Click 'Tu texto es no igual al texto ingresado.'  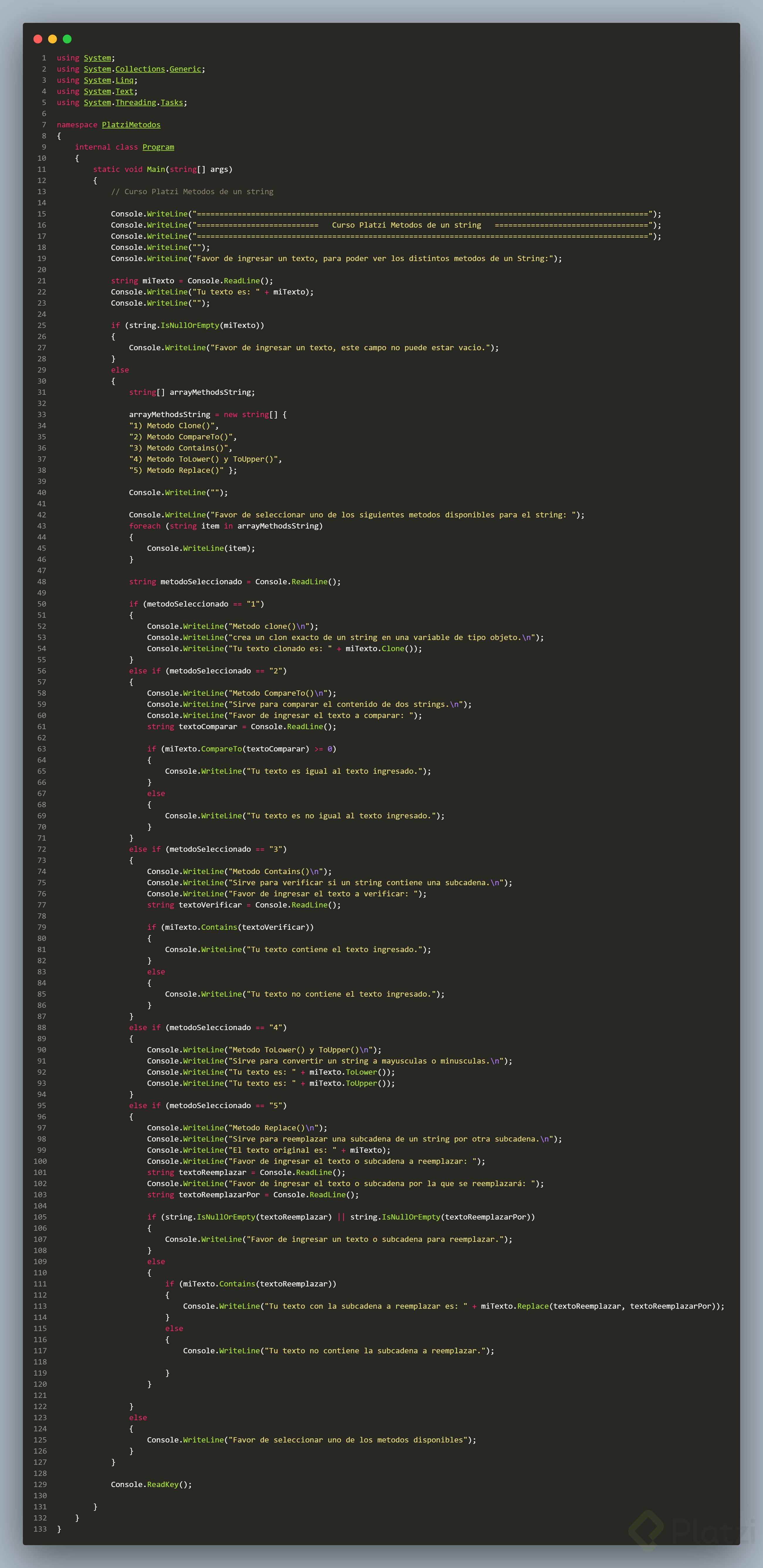pos(343,816)
